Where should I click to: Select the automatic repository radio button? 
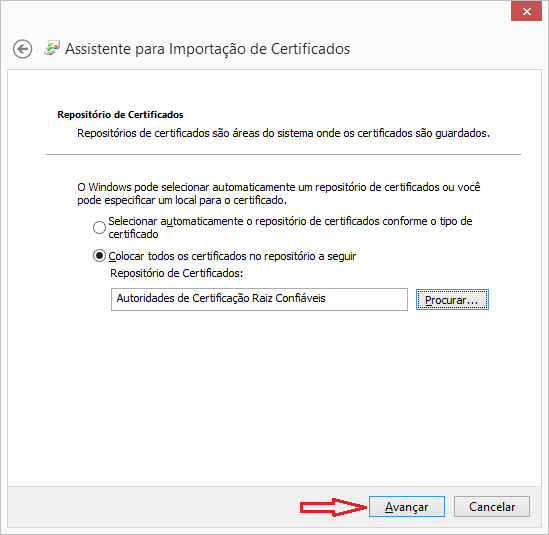[x=99, y=227]
